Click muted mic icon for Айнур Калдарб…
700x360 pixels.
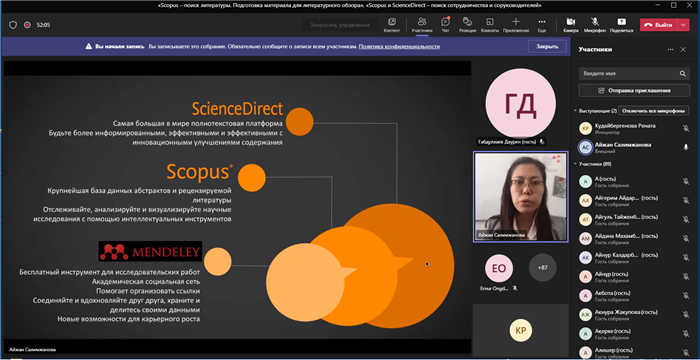click(686, 258)
